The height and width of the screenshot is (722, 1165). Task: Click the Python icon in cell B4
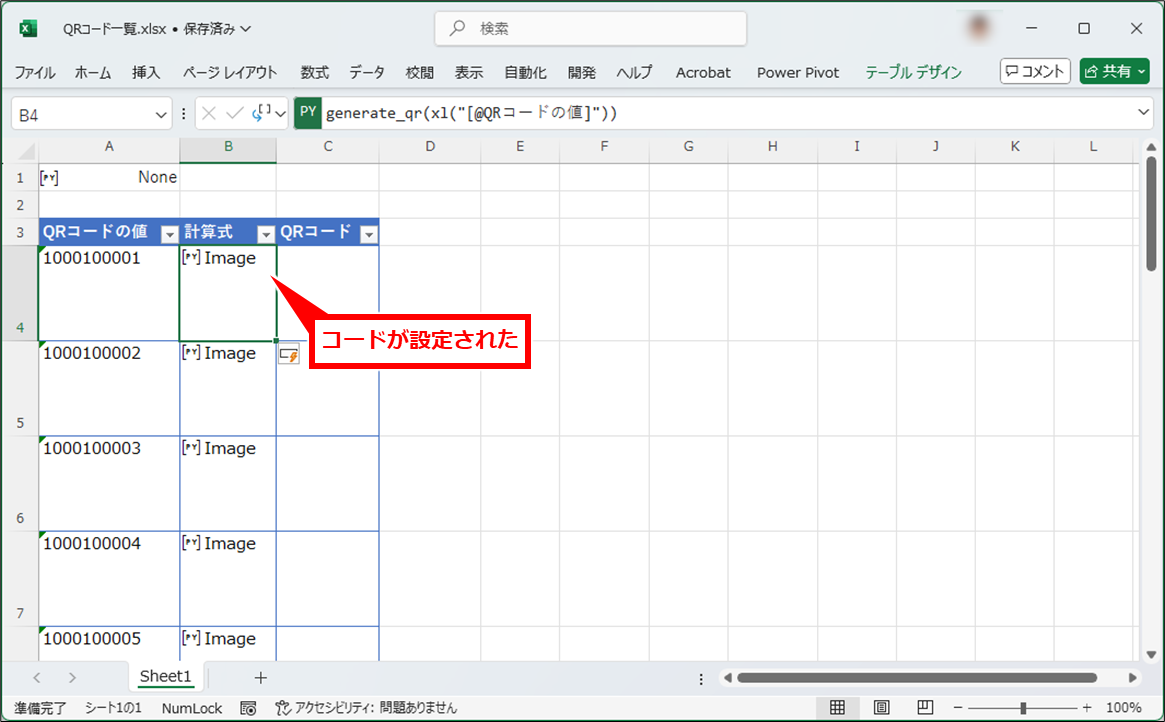point(192,258)
